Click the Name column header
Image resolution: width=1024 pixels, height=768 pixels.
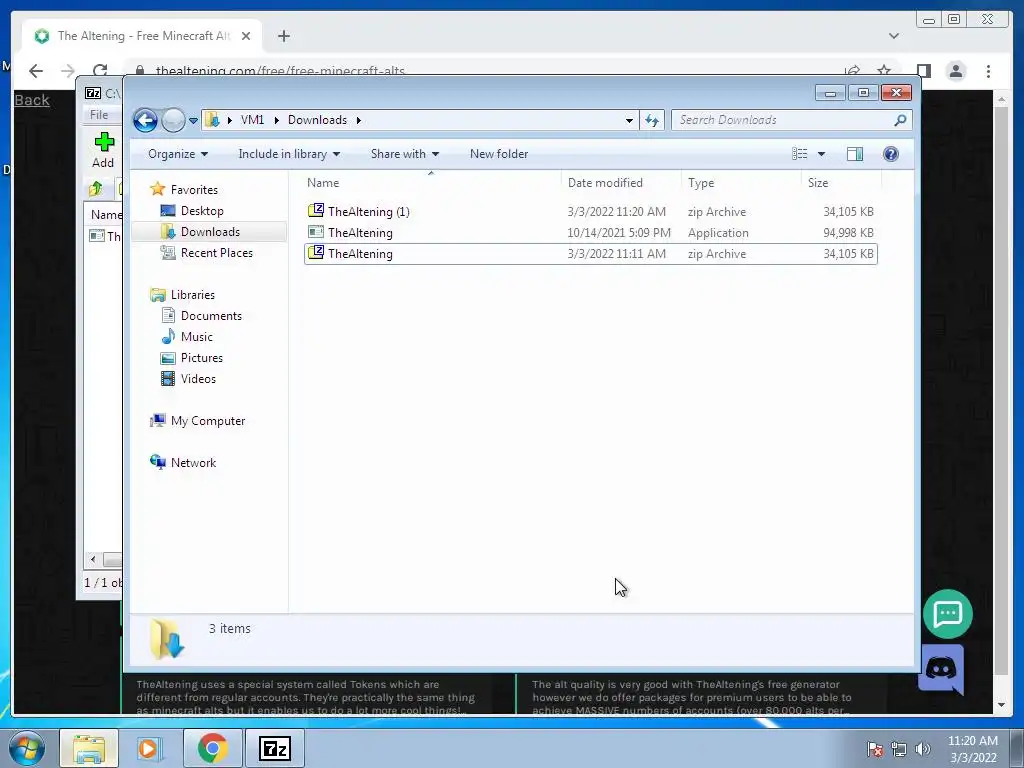431,183
